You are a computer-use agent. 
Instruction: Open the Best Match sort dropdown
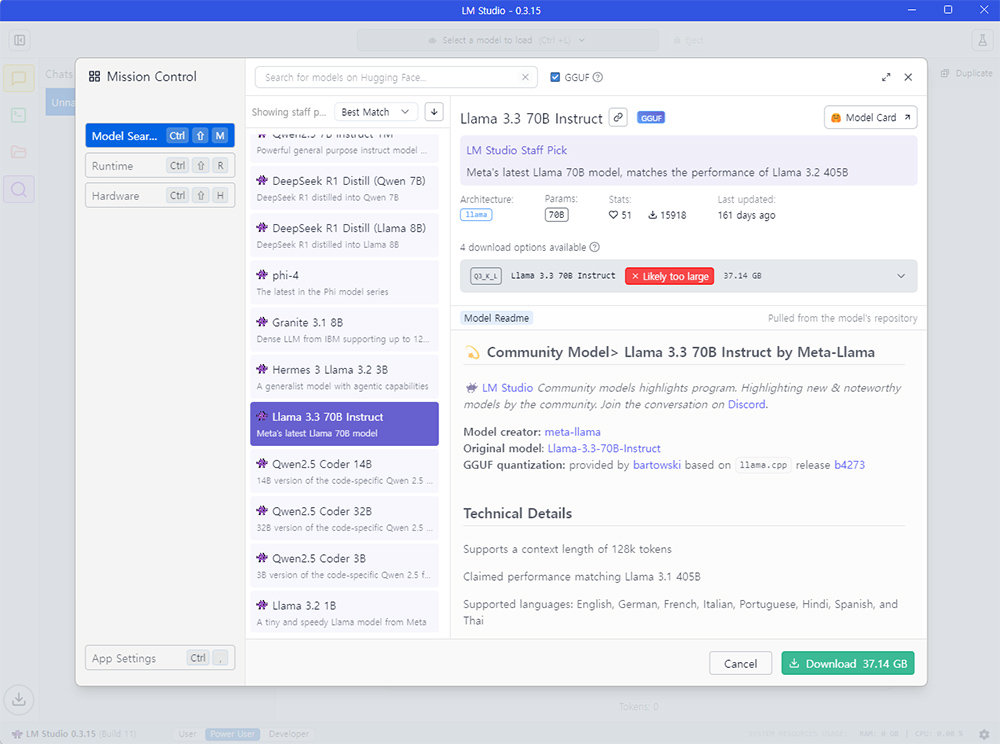(376, 112)
